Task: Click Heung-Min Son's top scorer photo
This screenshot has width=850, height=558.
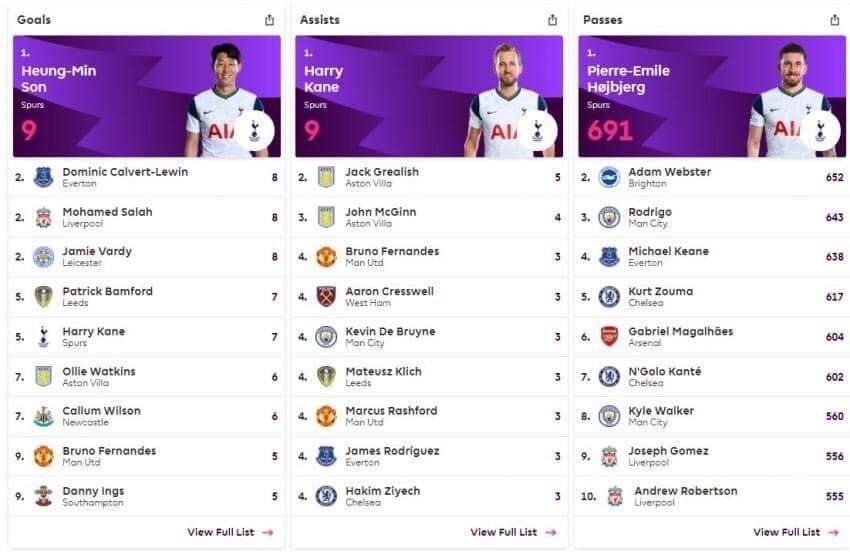Action: (225, 102)
